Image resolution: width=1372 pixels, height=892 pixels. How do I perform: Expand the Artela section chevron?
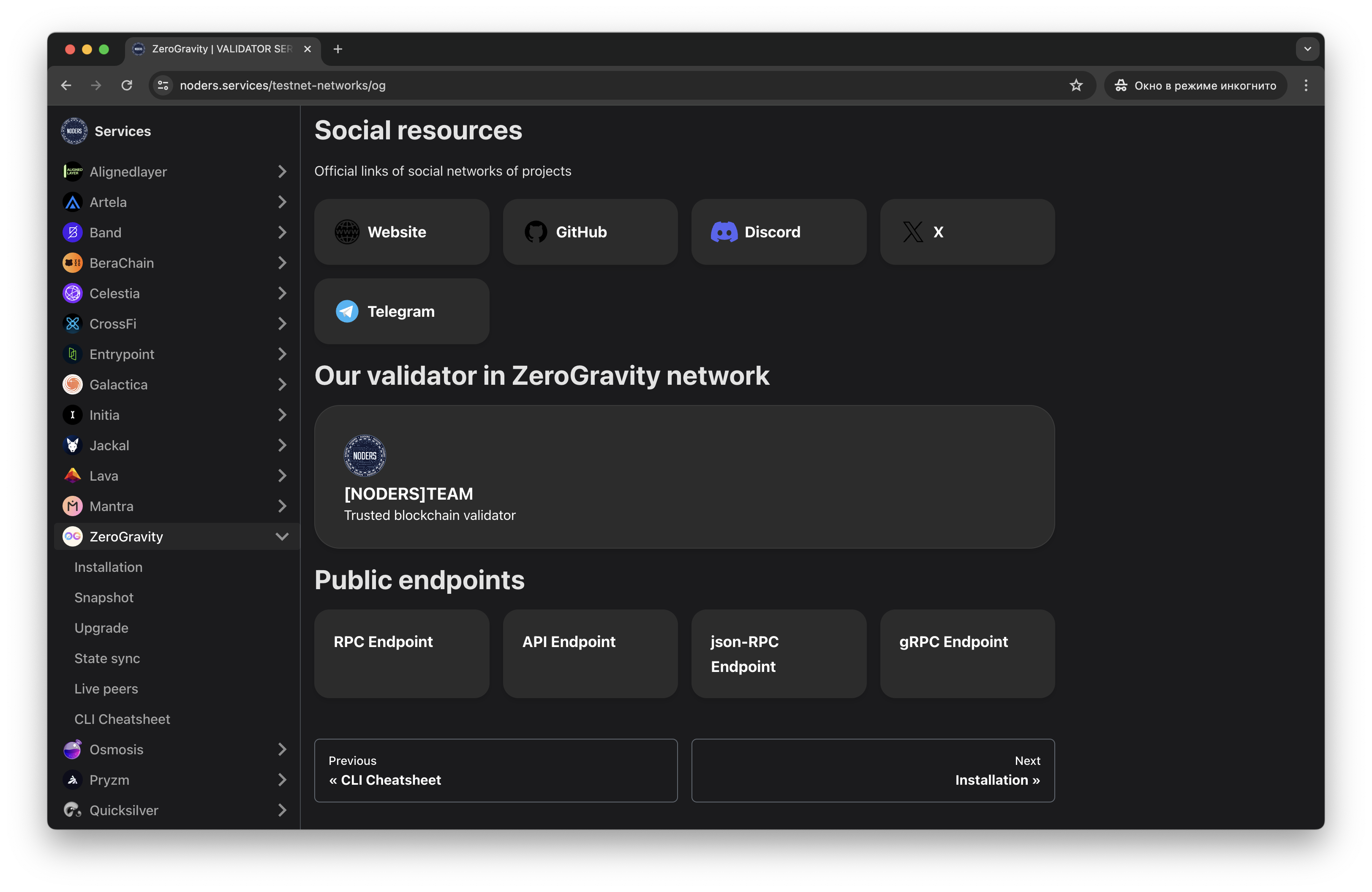click(x=282, y=202)
